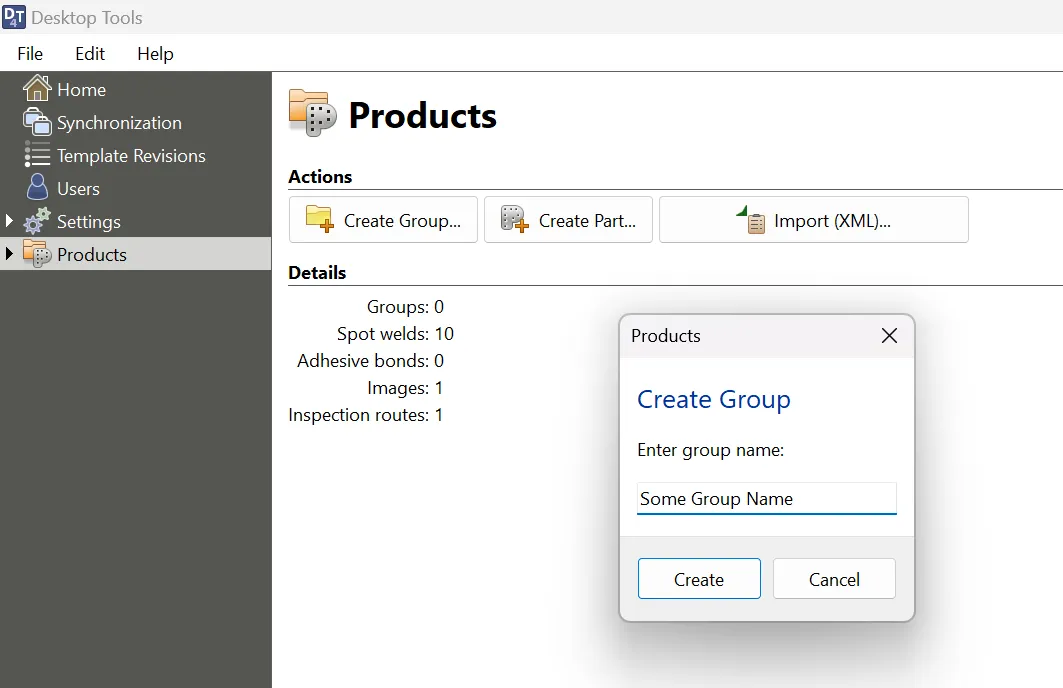1063x688 pixels.
Task: Confirm with the Create button
Action: click(699, 579)
